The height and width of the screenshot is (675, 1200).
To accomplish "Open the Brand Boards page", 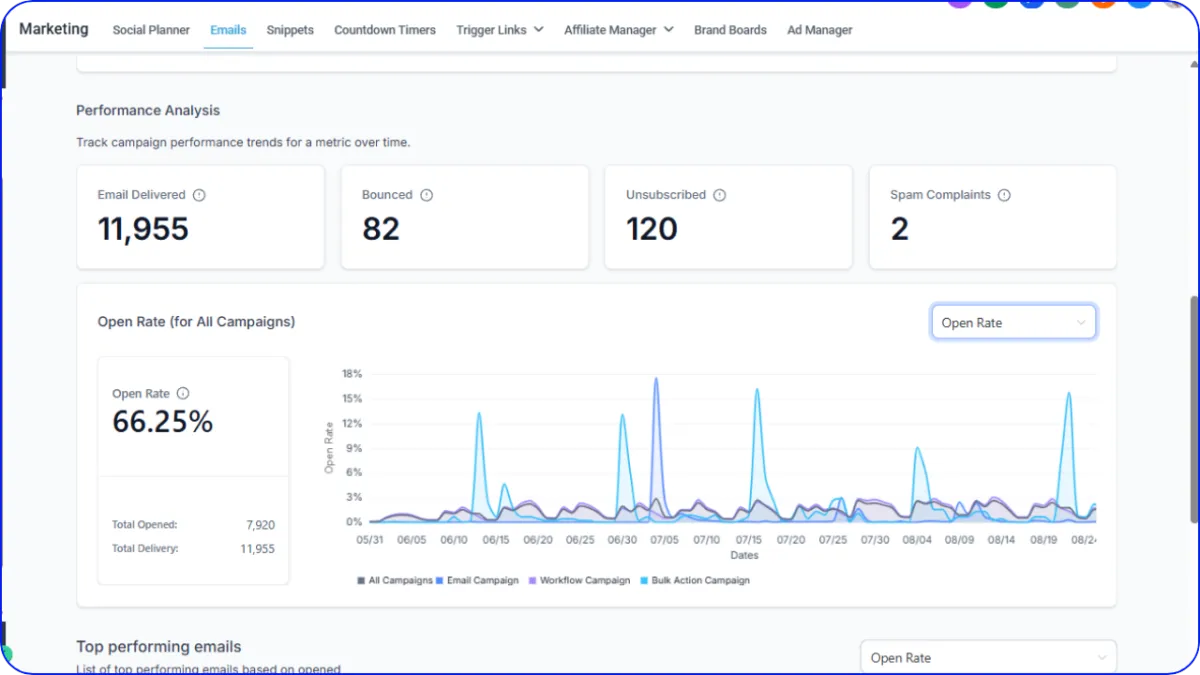I will pyautogui.click(x=730, y=30).
